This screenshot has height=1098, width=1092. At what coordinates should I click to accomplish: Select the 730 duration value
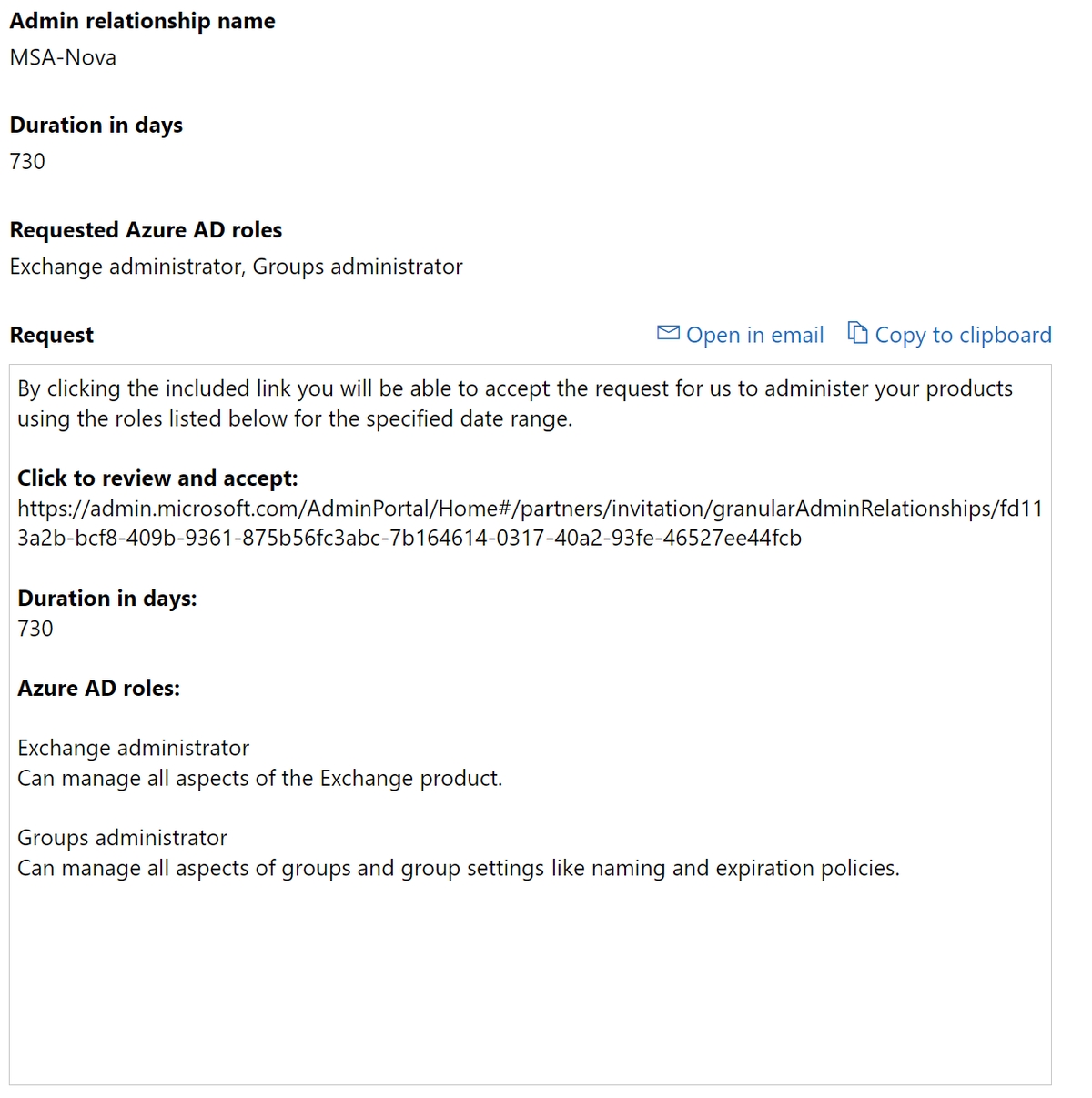coord(27,161)
